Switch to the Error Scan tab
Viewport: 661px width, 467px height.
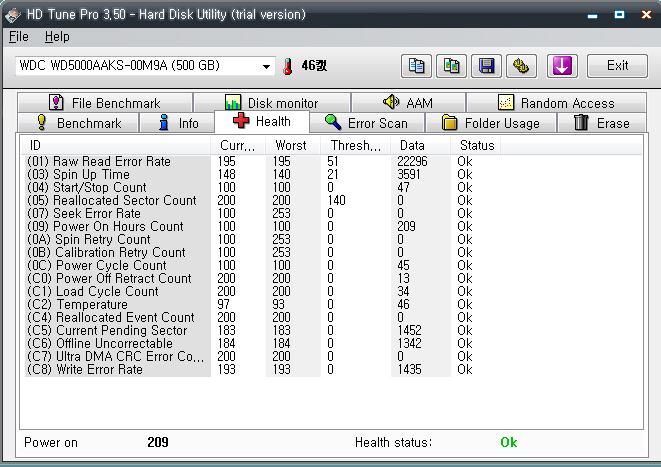(366, 123)
